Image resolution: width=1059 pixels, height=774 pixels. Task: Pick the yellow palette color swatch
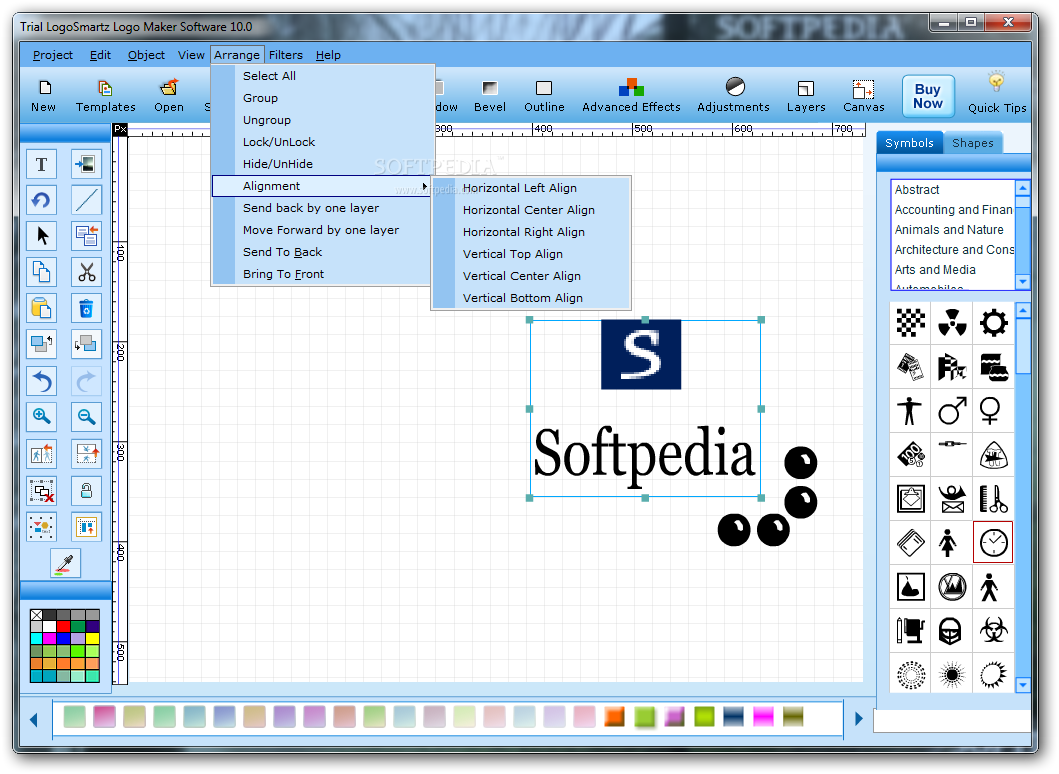(93, 638)
